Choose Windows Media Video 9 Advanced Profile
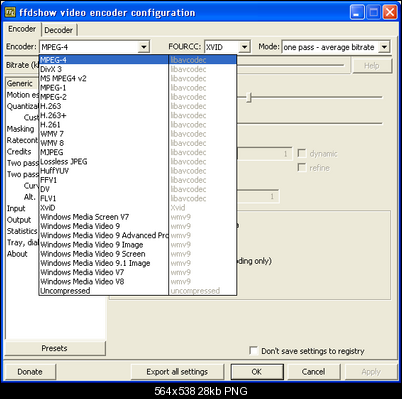The height and width of the screenshot is (399, 402). click(x=138, y=235)
